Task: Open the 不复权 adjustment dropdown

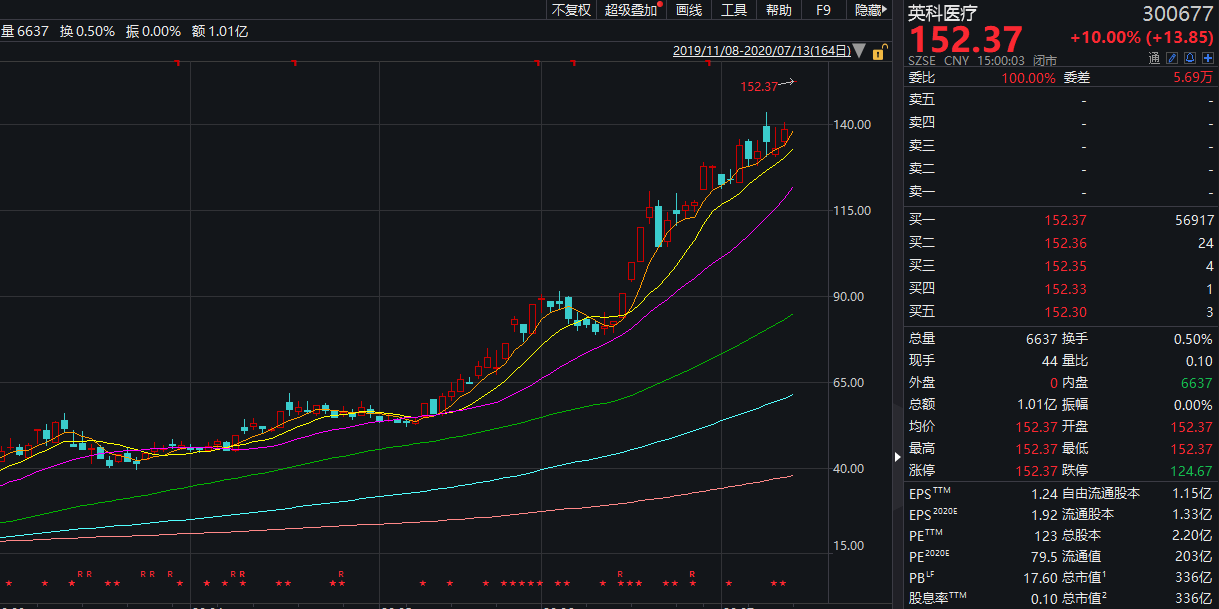Action: 571,10
